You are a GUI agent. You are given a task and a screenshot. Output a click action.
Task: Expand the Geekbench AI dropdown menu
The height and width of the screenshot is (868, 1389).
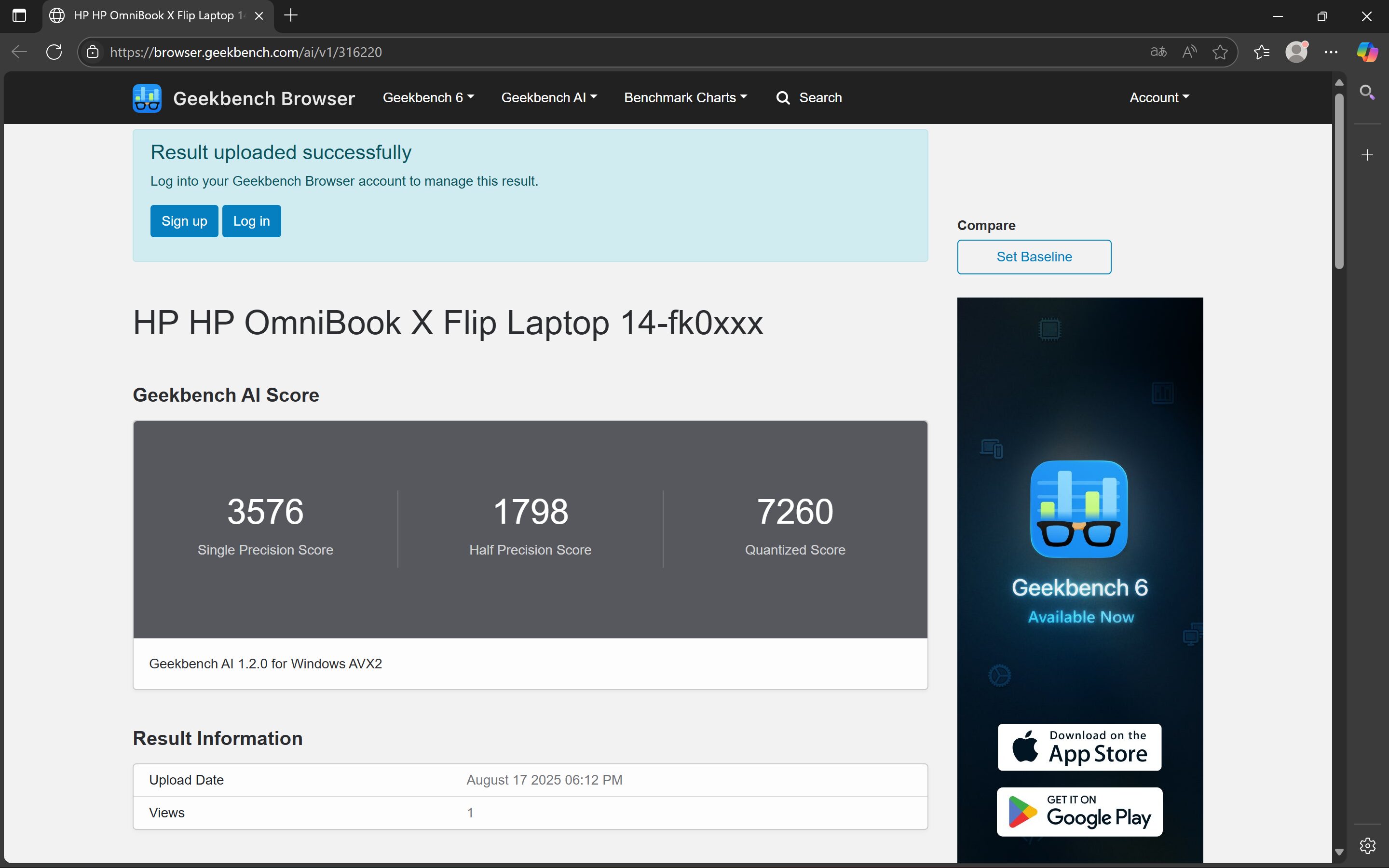[549, 97]
